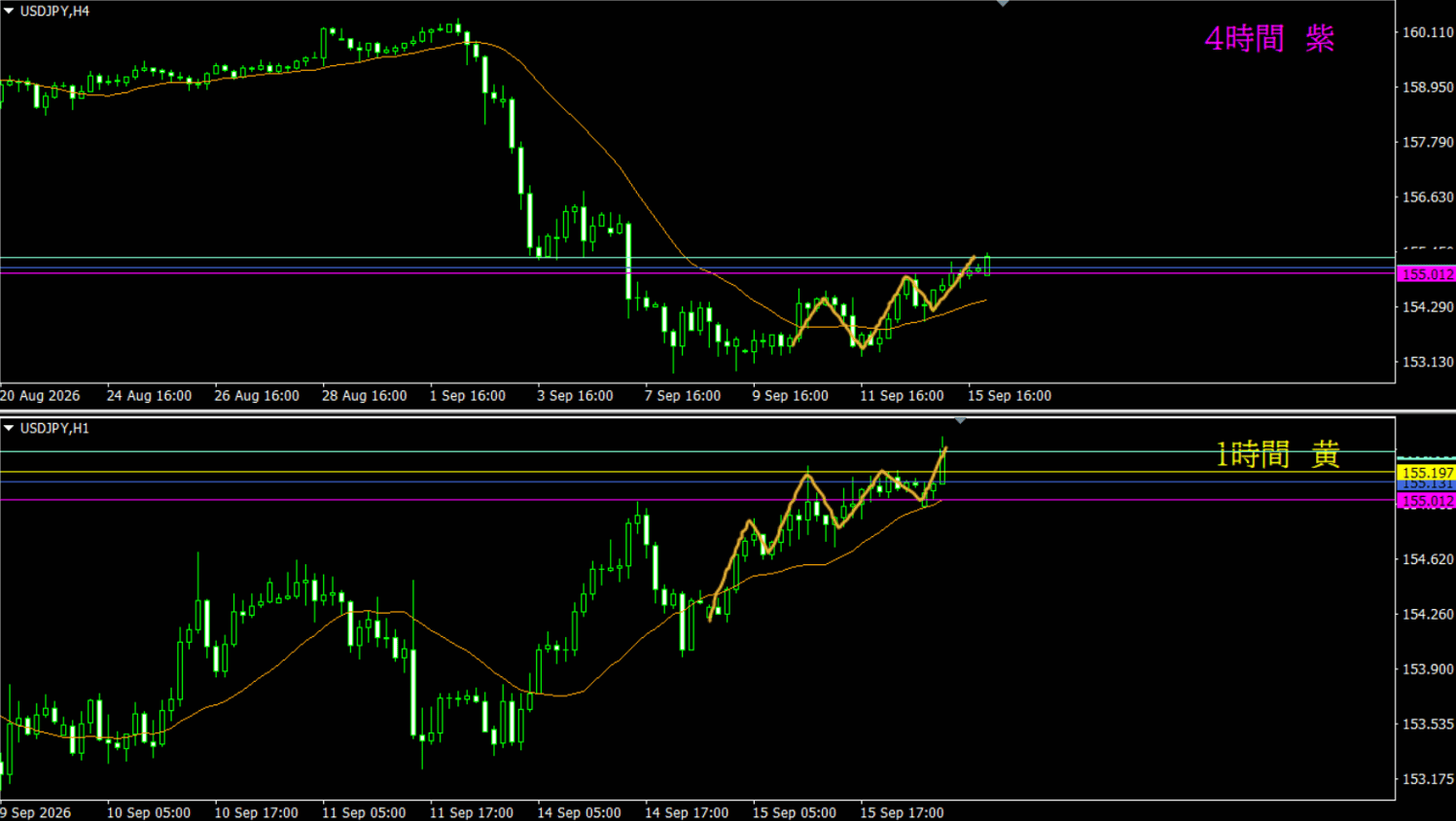Click the USDJPY,H4 chart title text
1456x821 pixels.
54,11
